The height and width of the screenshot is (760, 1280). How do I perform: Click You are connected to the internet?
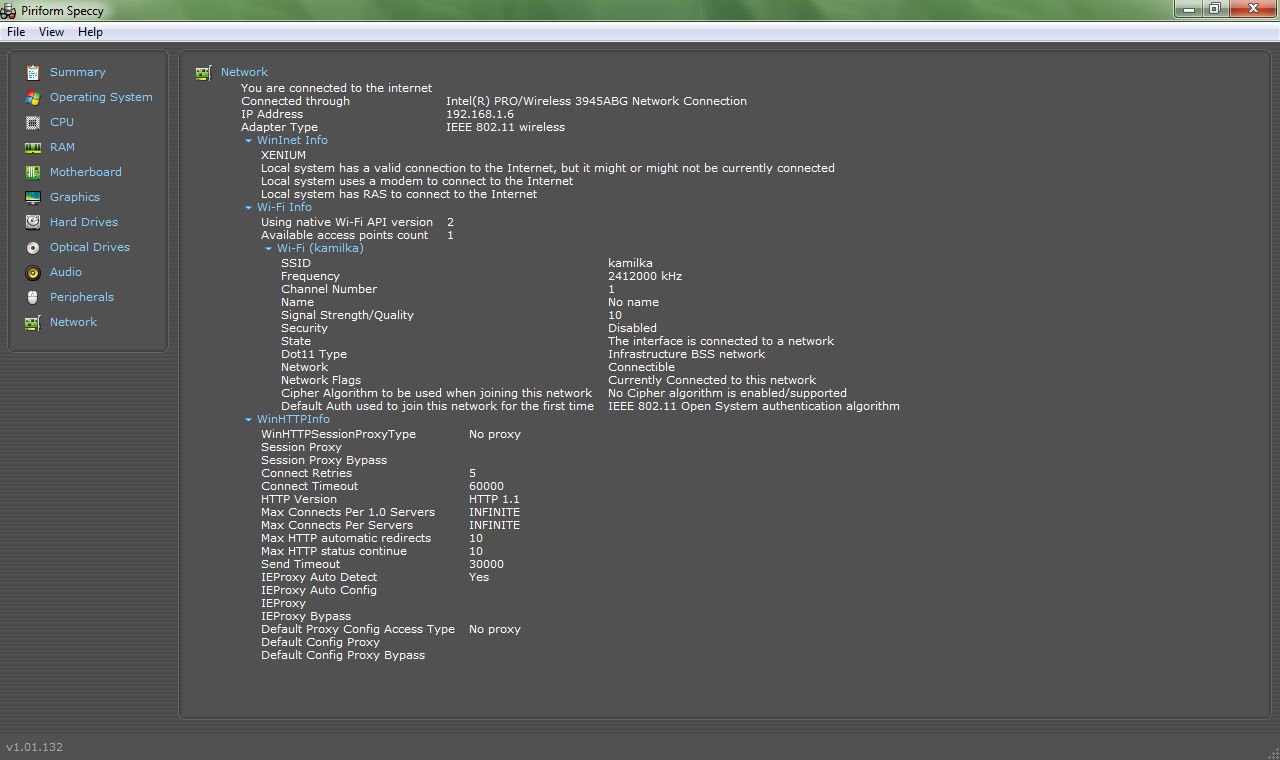pyautogui.click(x=336, y=88)
